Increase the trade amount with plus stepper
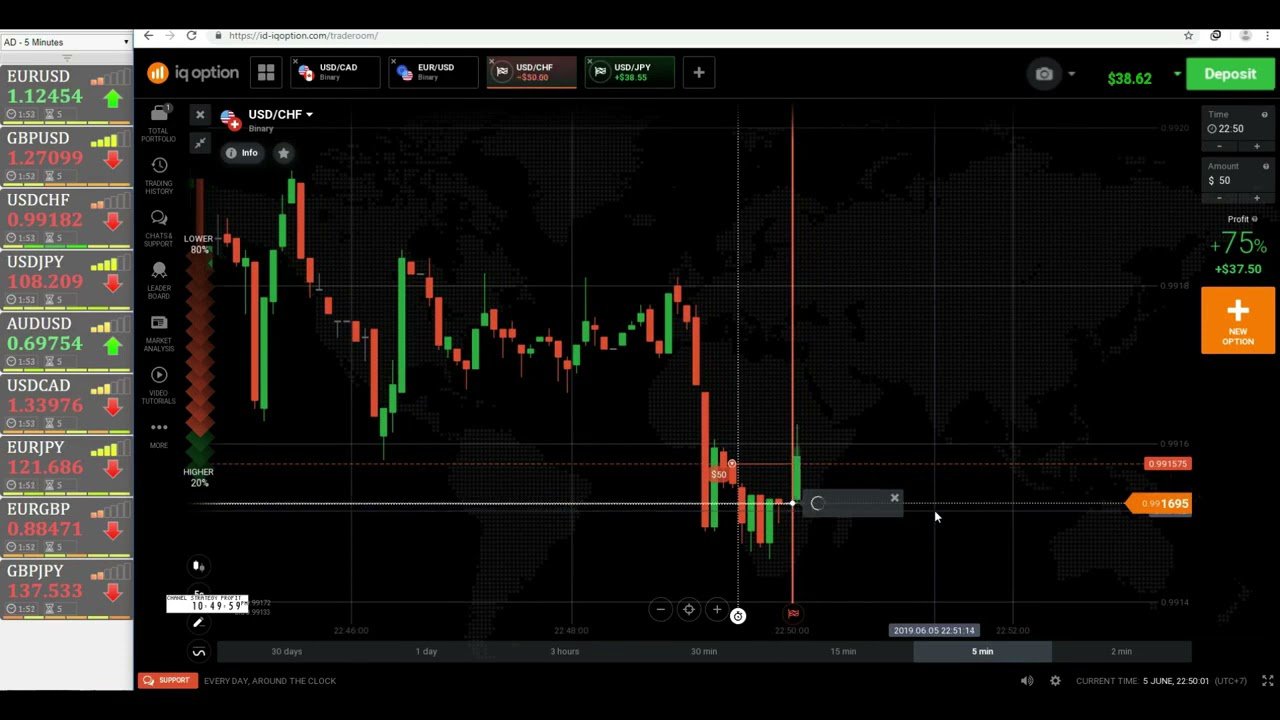Viewport: 1280px width, 720px height. tap(1256, 198)
